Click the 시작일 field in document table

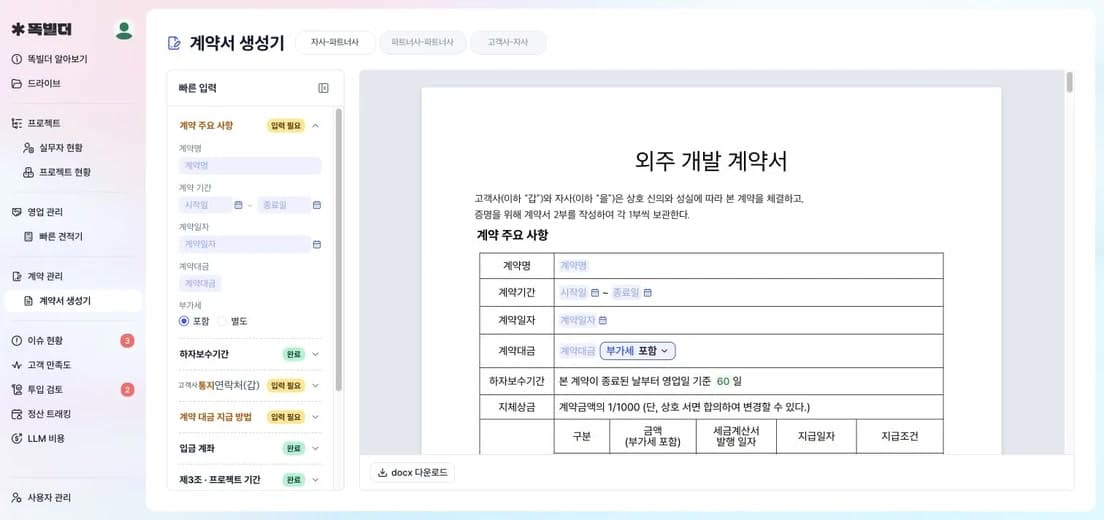point(573,293)
